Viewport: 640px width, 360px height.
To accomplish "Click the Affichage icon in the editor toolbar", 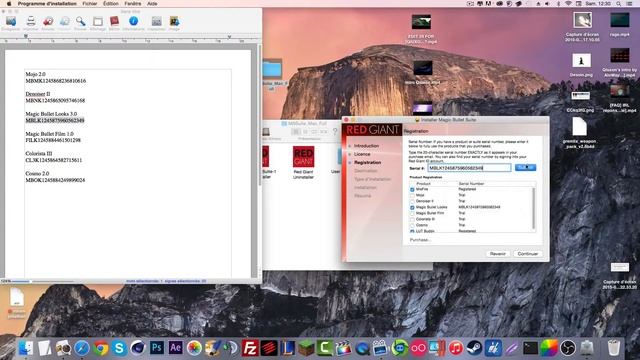I will click(x=98, y=21).
